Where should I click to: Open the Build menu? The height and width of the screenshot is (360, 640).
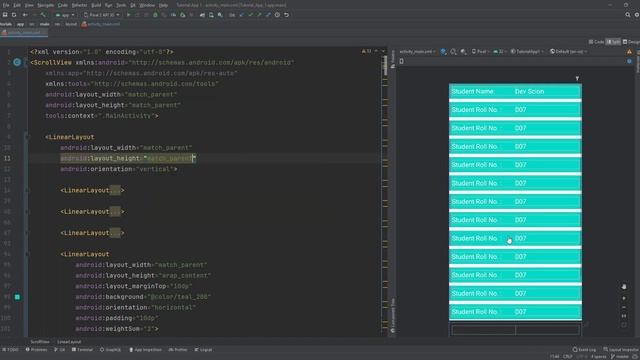(x=96, y=5)
